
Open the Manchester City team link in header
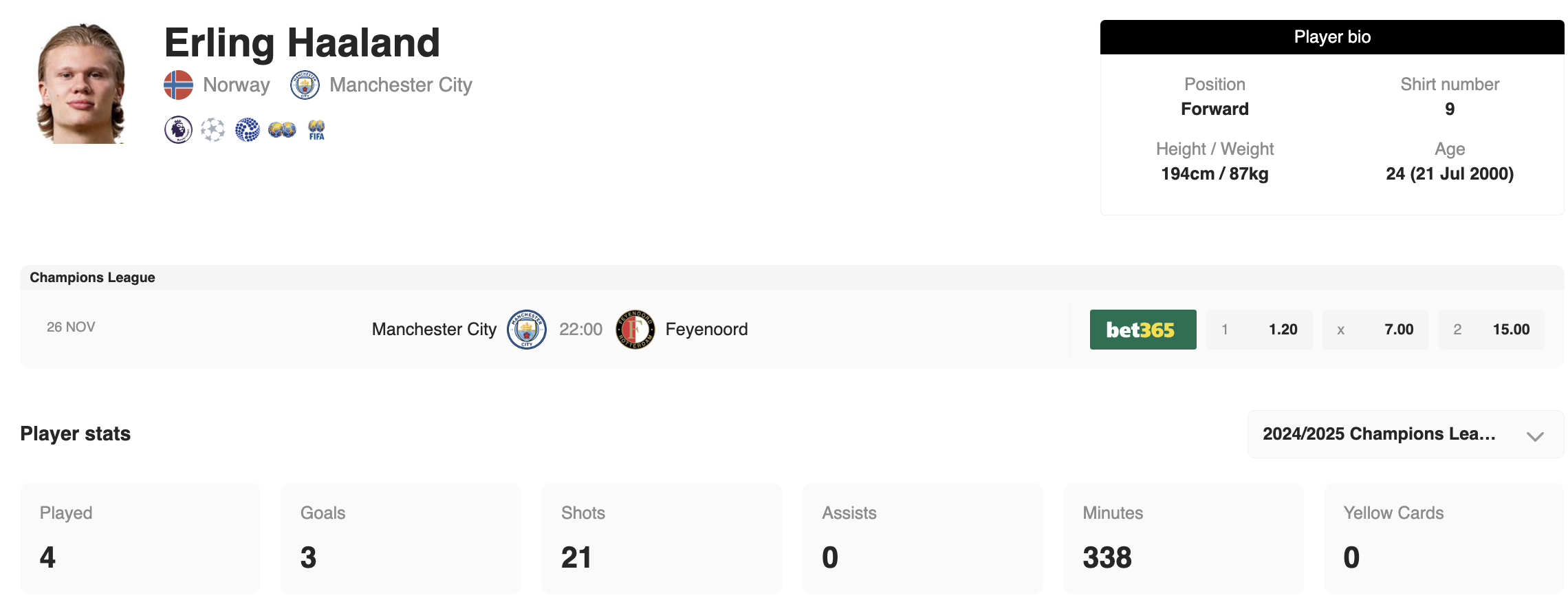point(401,85)
